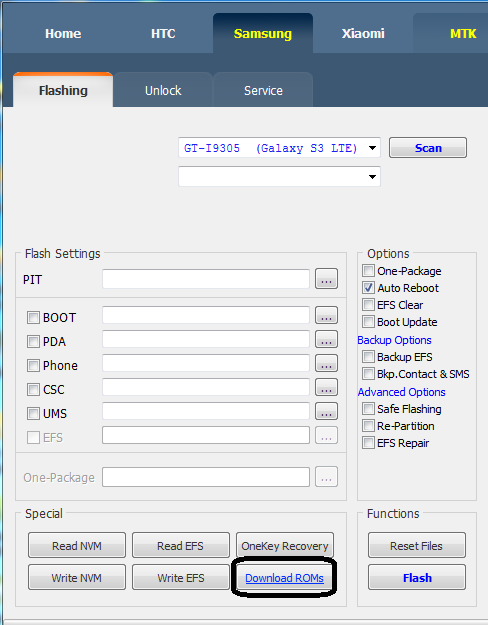488x625 pixels.
Task: Enable the Safe Flashing option
Action: coord(368,409)
